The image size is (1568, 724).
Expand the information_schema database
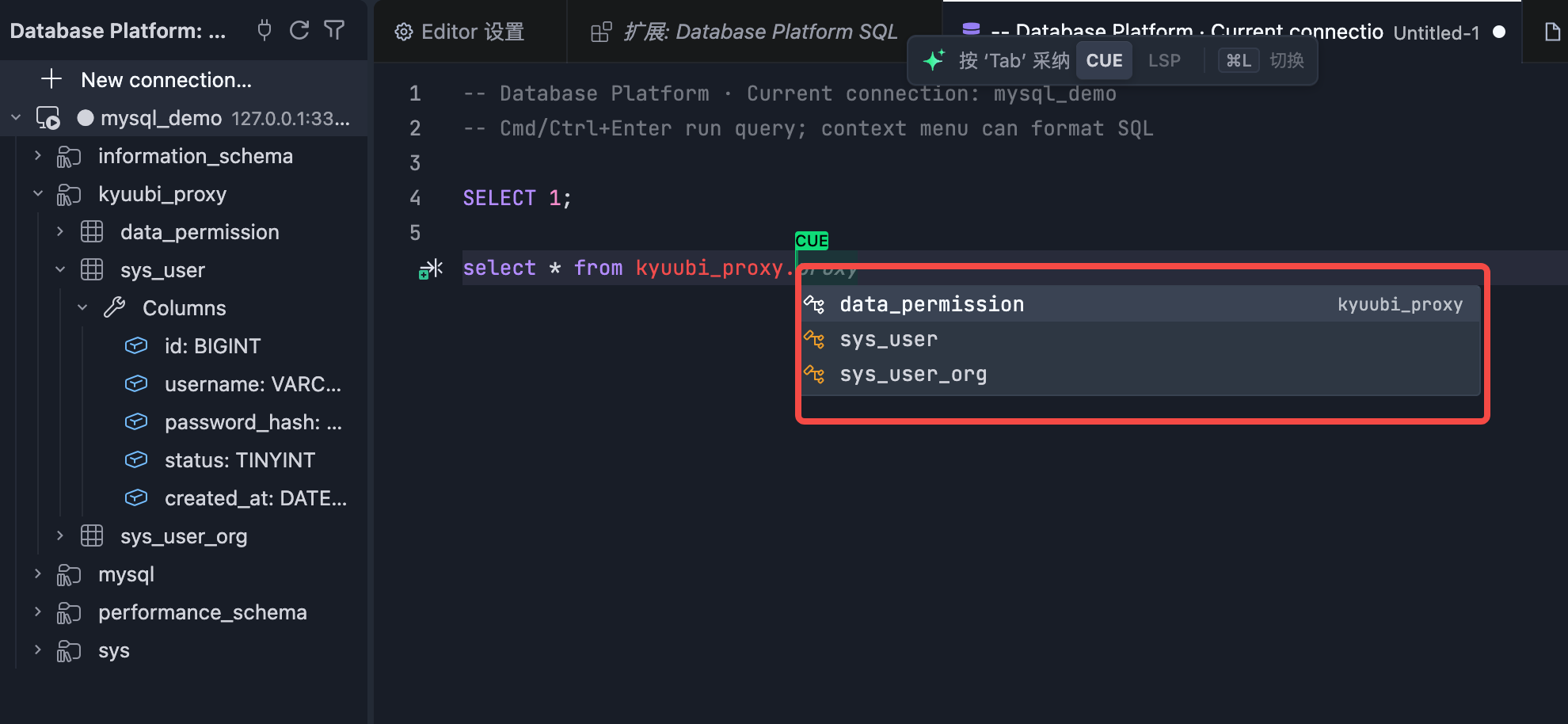click(37, 156)
